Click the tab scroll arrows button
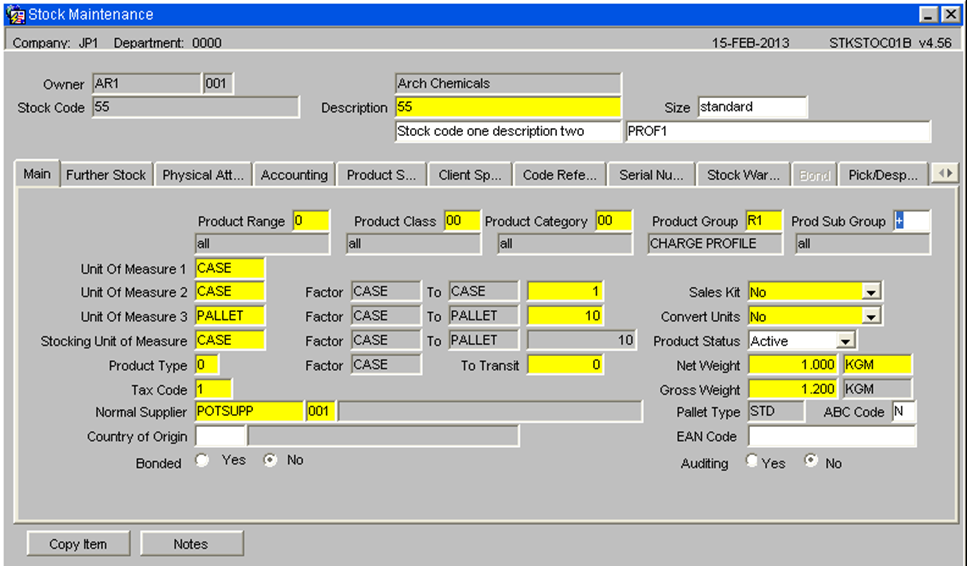Viewport: 967px width, 566px height. [x=945, y=174]
